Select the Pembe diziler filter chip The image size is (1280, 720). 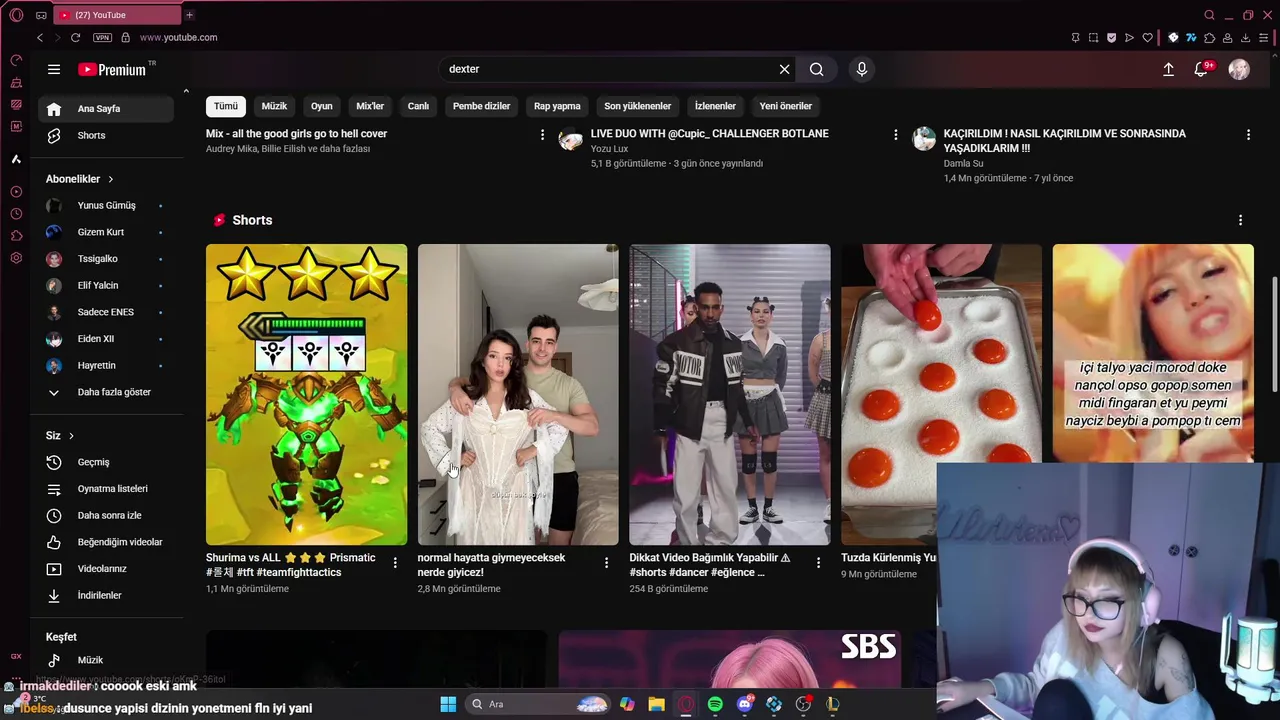481,106
